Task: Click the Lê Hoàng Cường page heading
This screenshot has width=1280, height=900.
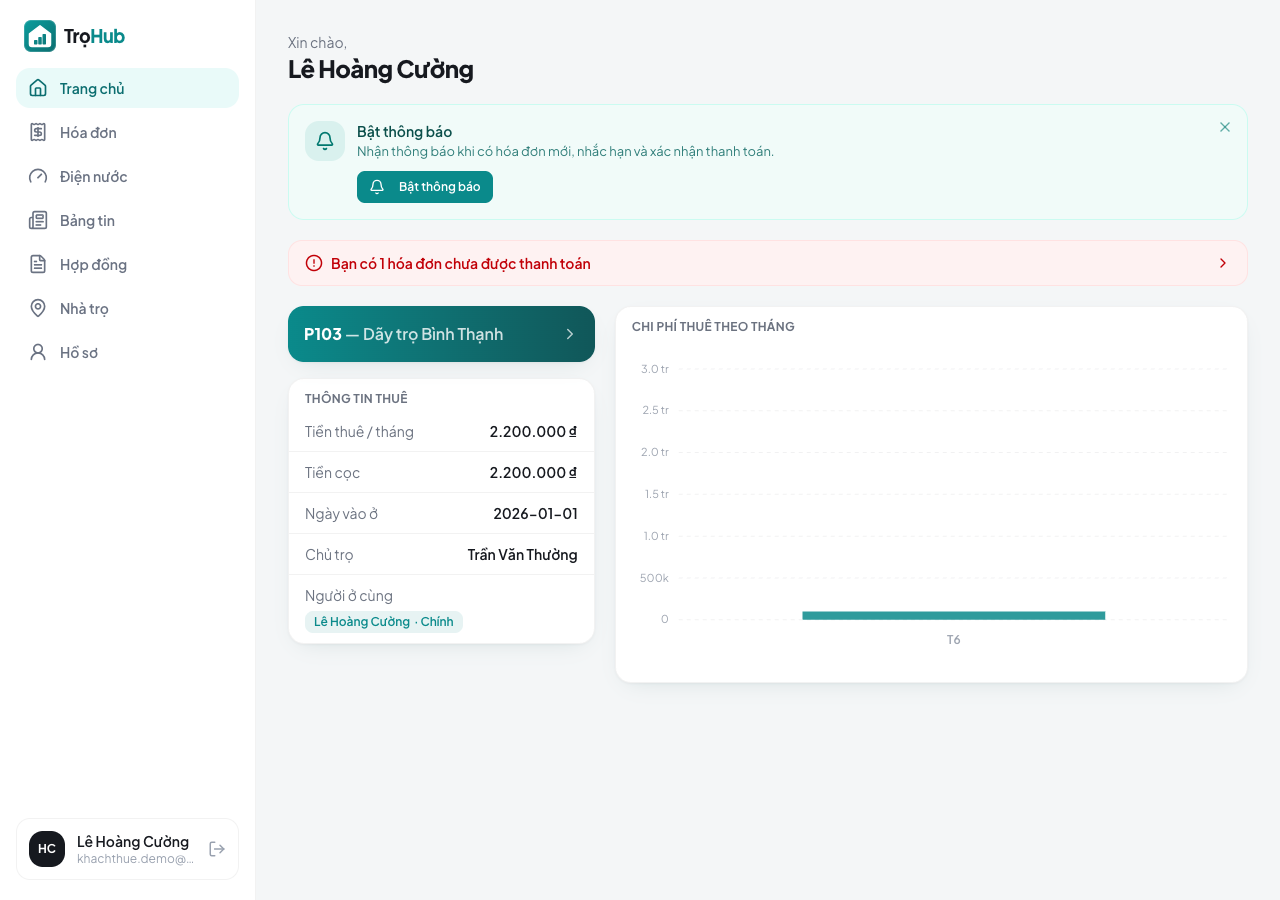Action: click(x=381, y=69)
